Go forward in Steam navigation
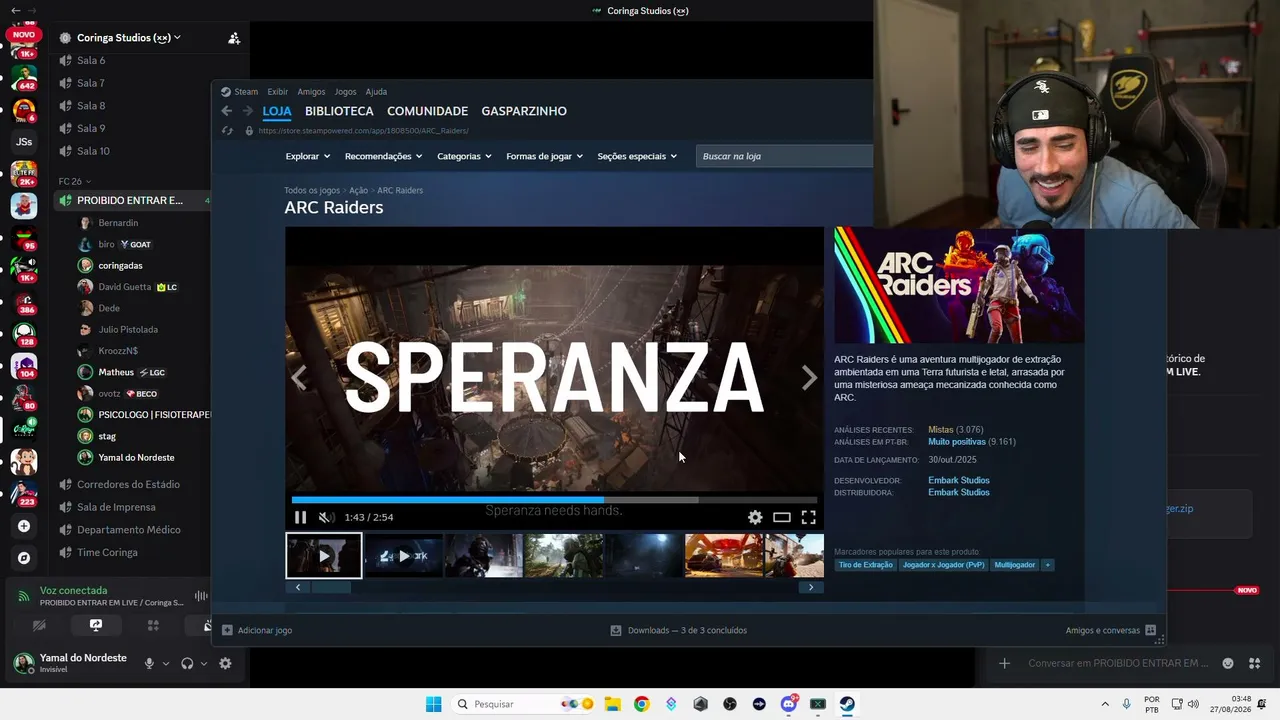This screenshot has height=720, width=1280. (x=246, y=111)
